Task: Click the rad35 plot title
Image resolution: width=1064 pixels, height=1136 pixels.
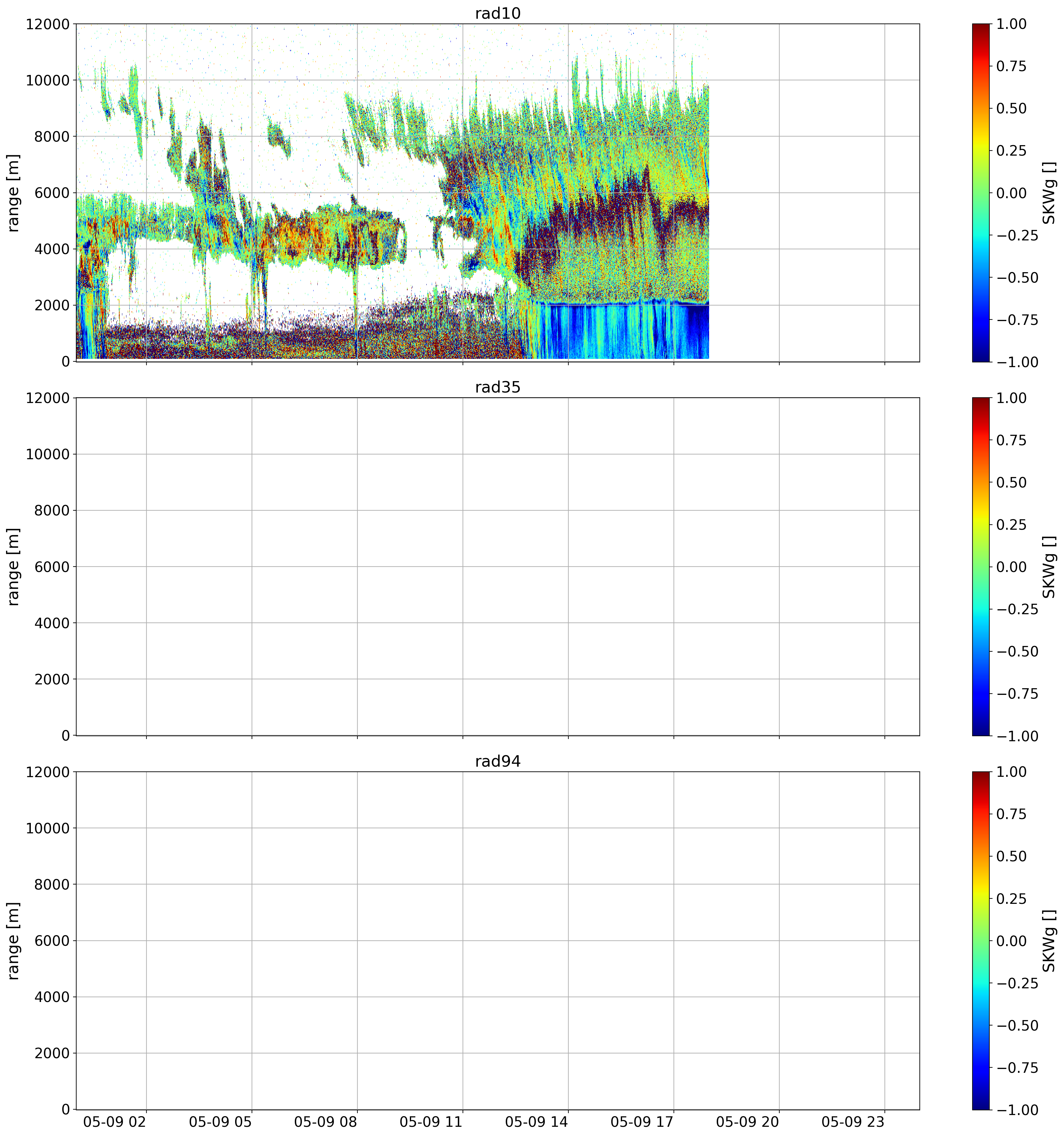Action: [x=498, y=388]
